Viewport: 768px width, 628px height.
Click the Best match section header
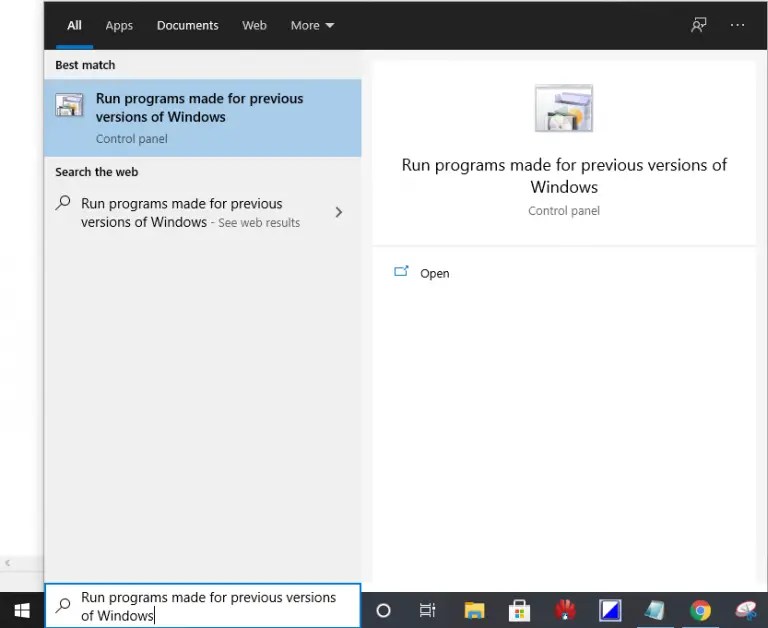click(x=85, y=65)
